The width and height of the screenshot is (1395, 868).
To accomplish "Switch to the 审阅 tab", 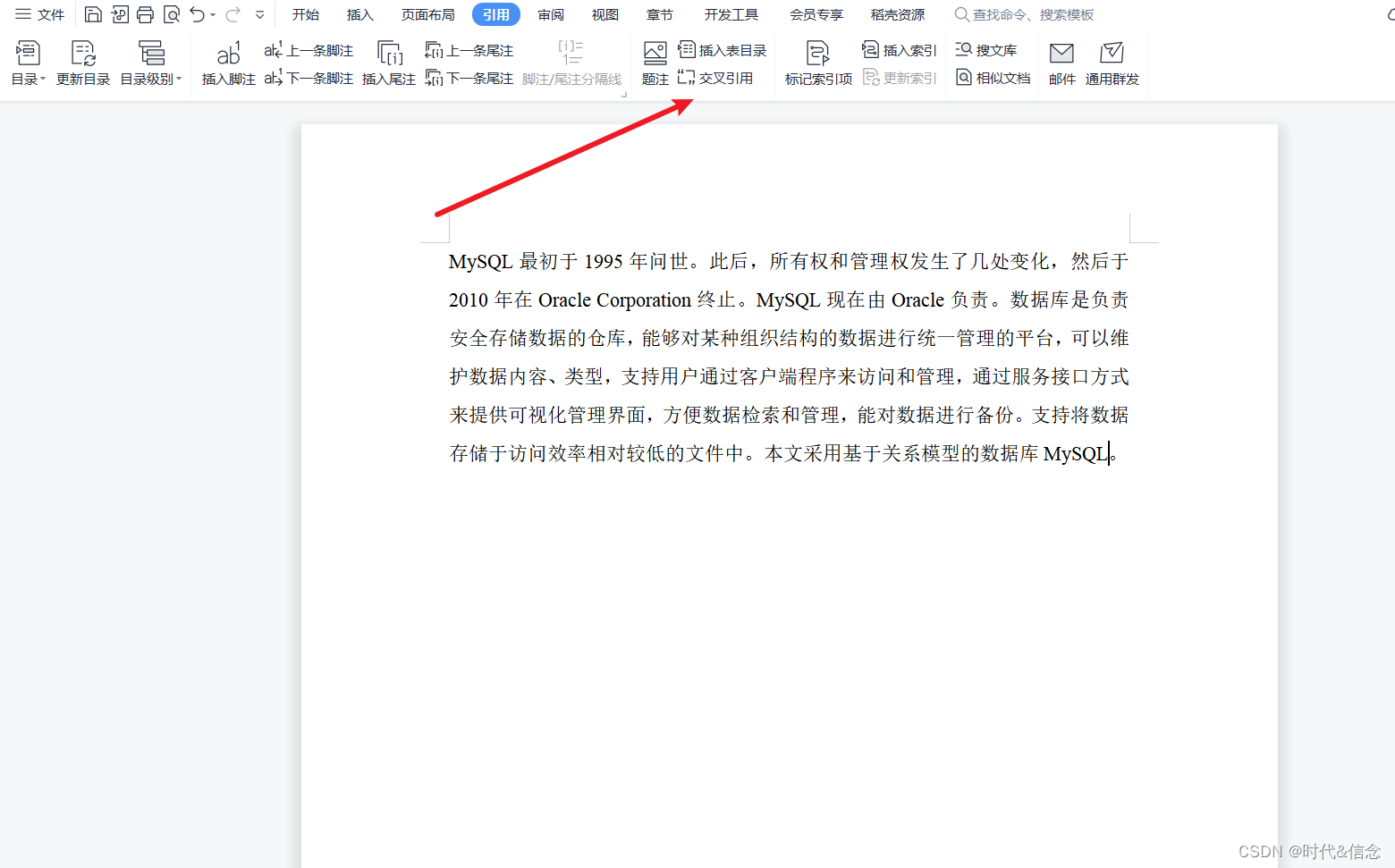I will click(x=551, y=14).
